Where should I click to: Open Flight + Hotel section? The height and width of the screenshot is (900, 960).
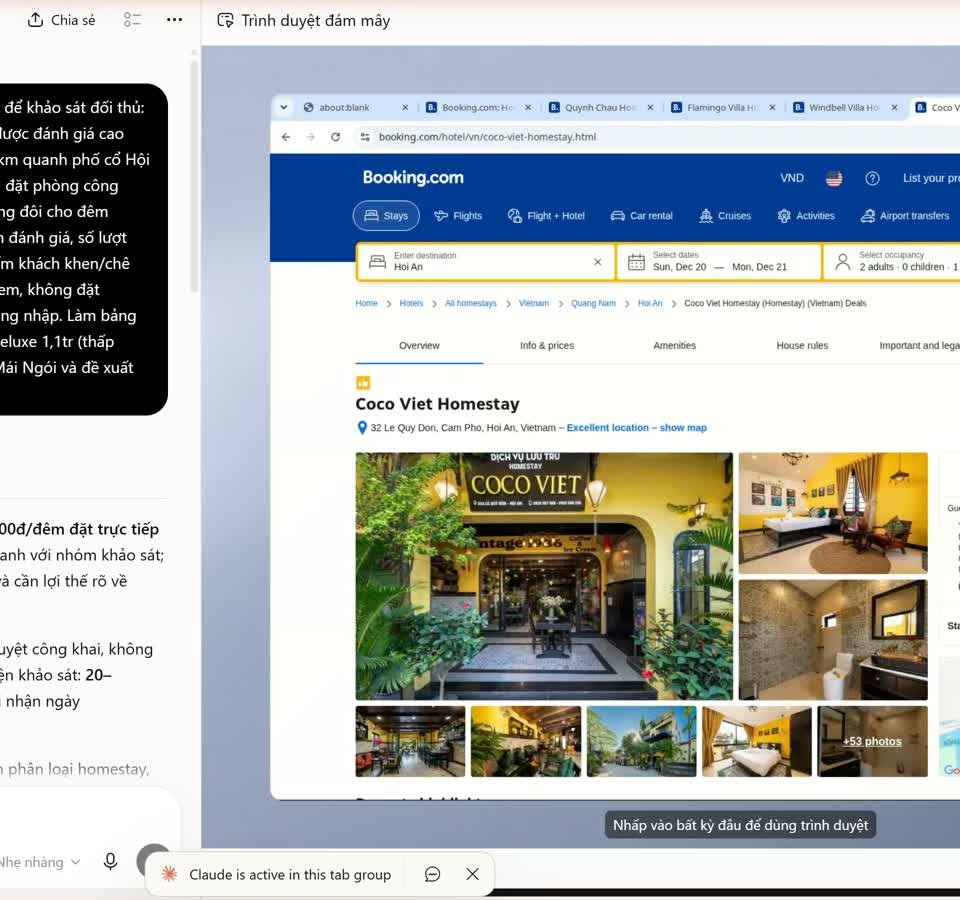click(546, 216)
